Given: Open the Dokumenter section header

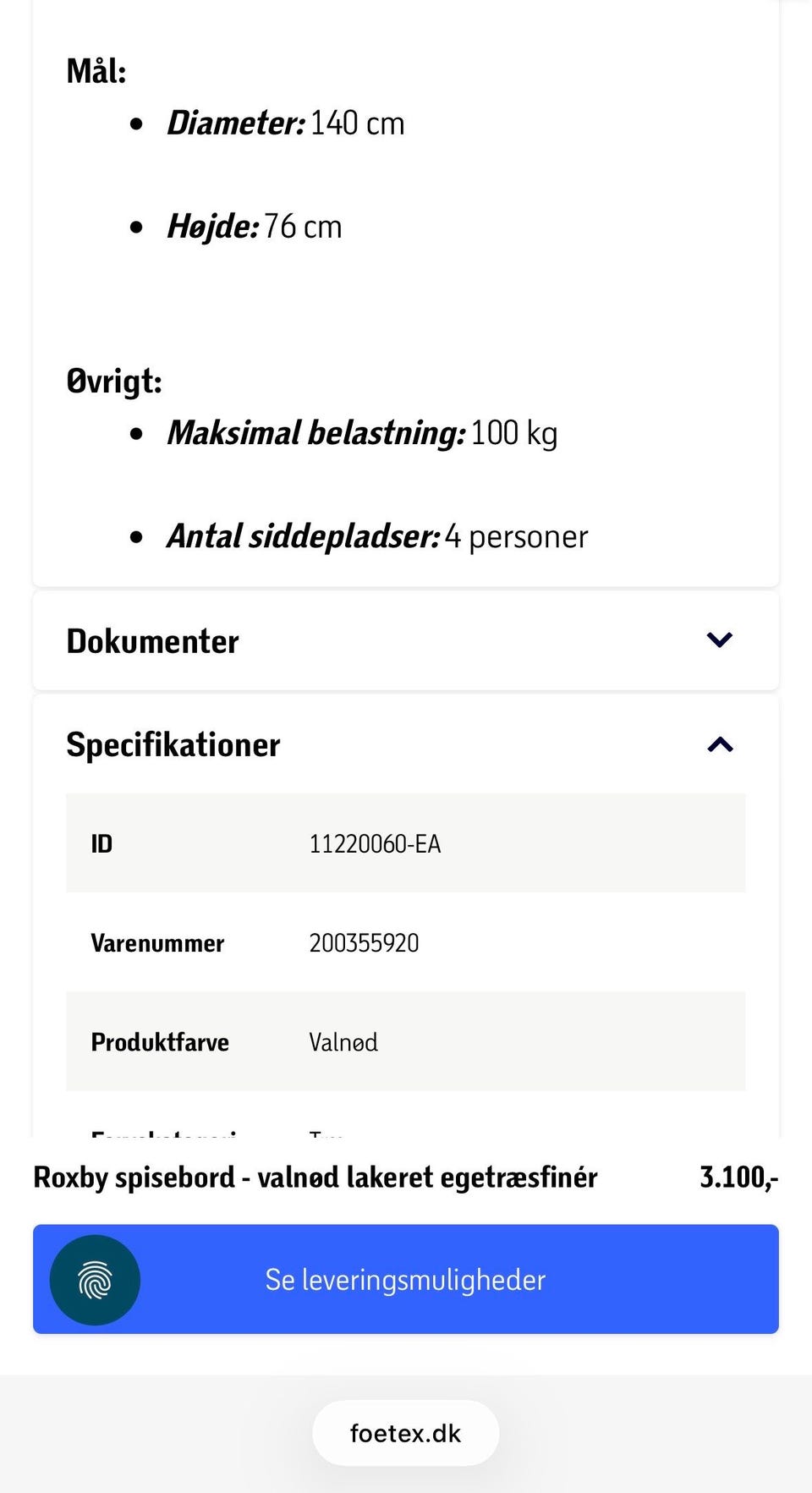Looking at the screenshot, I should point(406,641).
